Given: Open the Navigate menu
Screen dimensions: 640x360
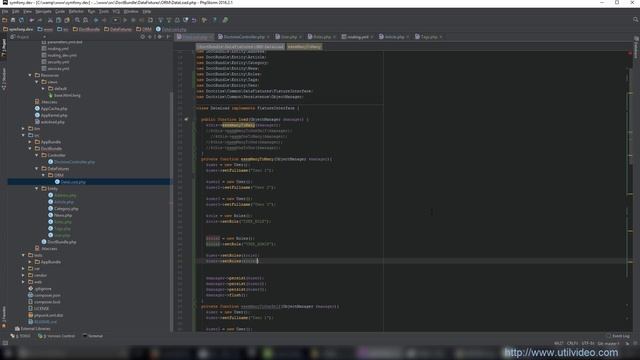Looking at the screenshot, I should pos(43,11).
